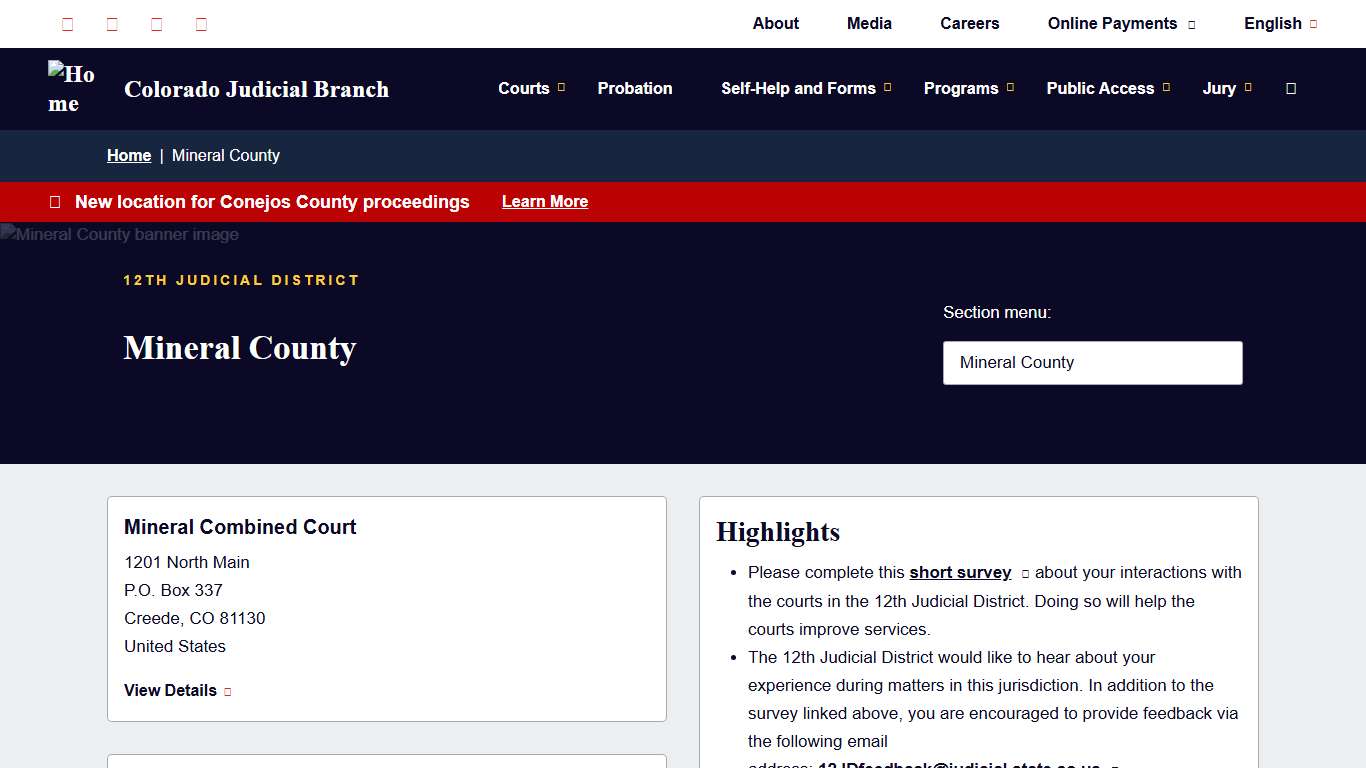This screenshot has height=768, width=1366.
Task: Click the Home breadcrumb link
Action: coord(129,155)
